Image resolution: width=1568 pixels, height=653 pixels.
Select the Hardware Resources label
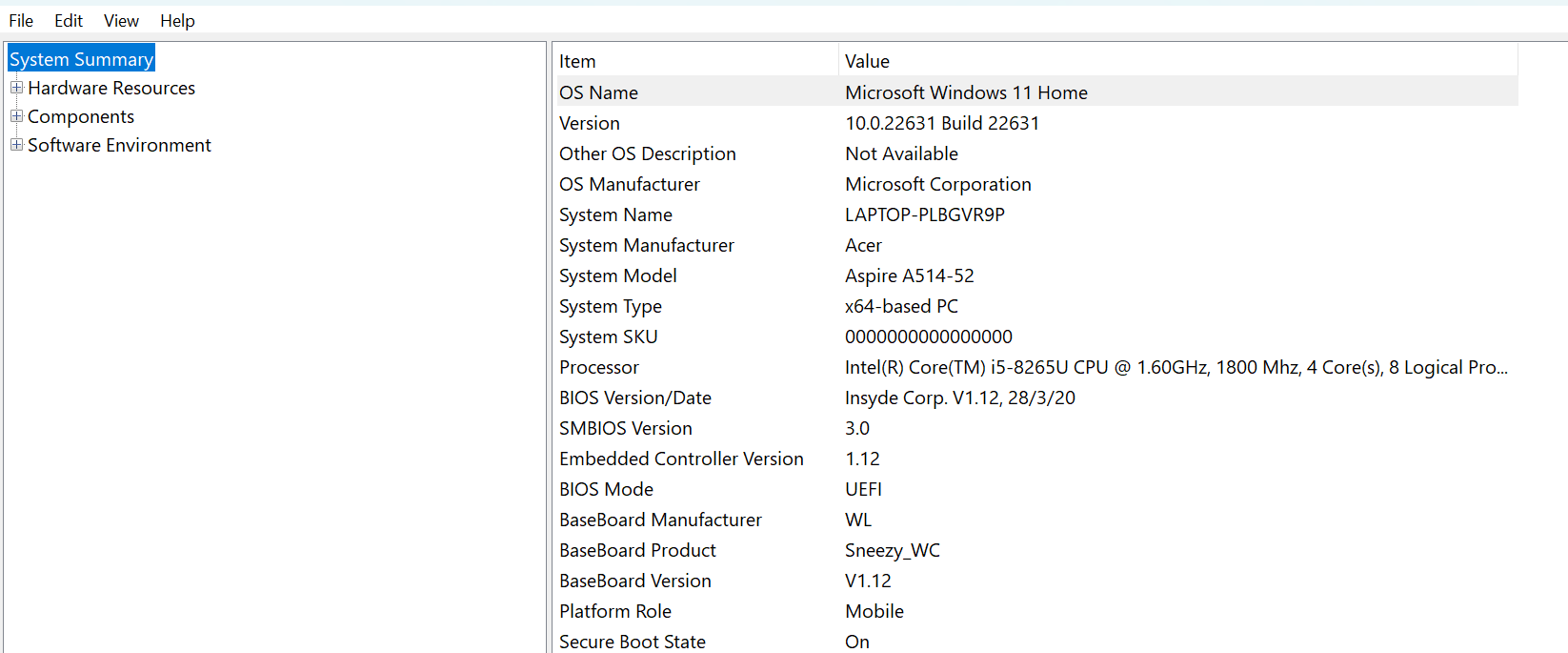click(x=111, y=88)
